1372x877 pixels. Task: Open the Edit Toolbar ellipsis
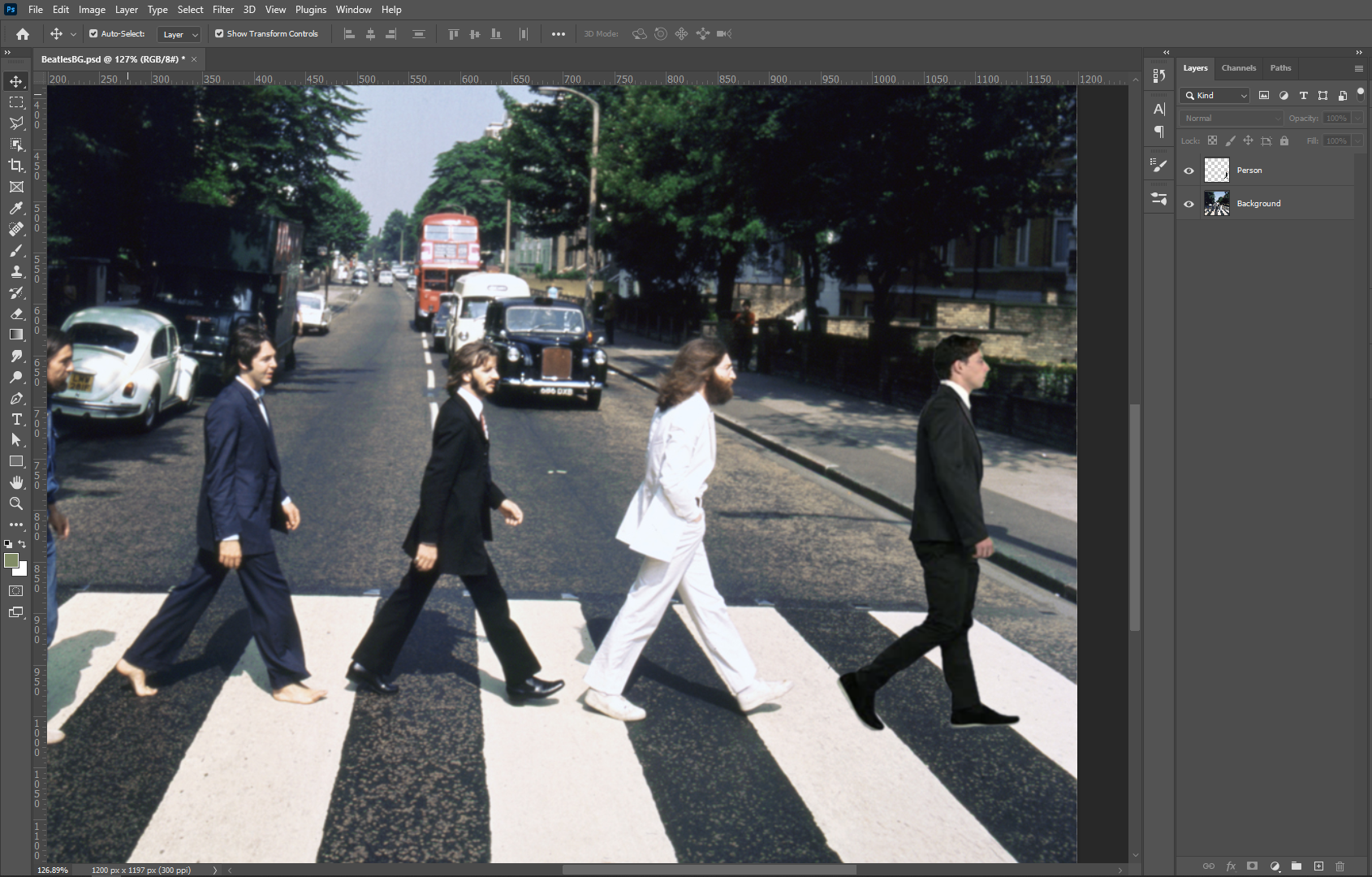[16, 525]
